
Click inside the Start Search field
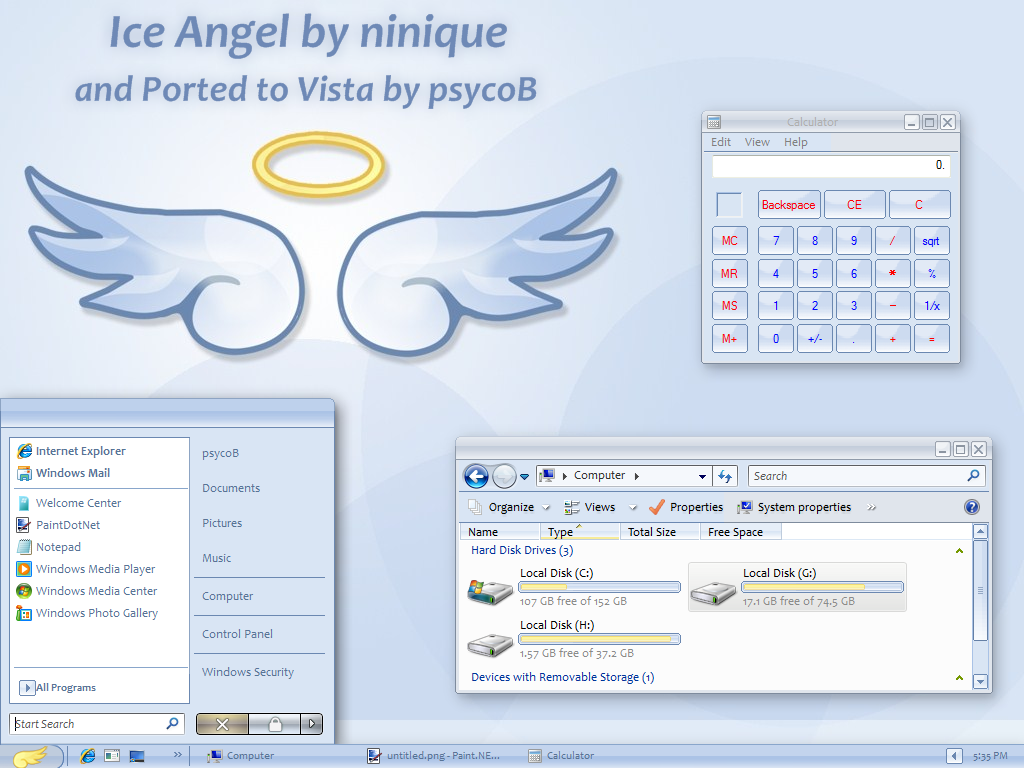[85, 723]
